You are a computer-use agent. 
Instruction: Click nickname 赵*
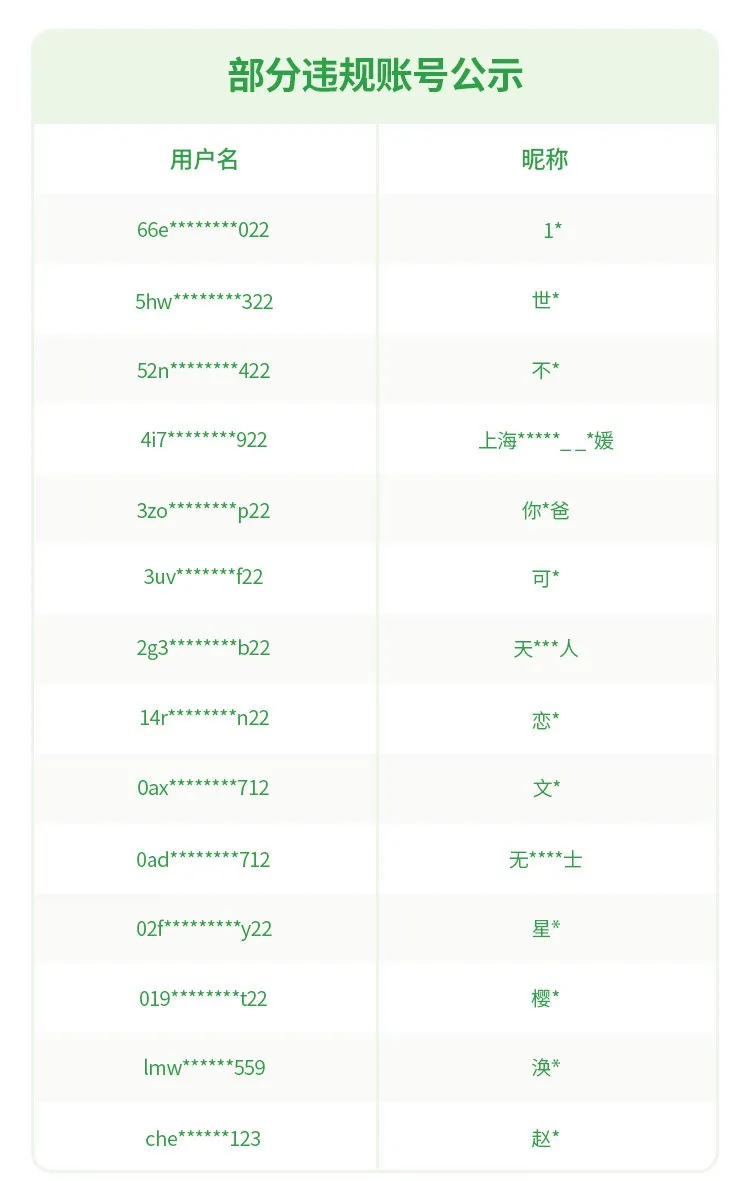click(x=545, y=1137)
